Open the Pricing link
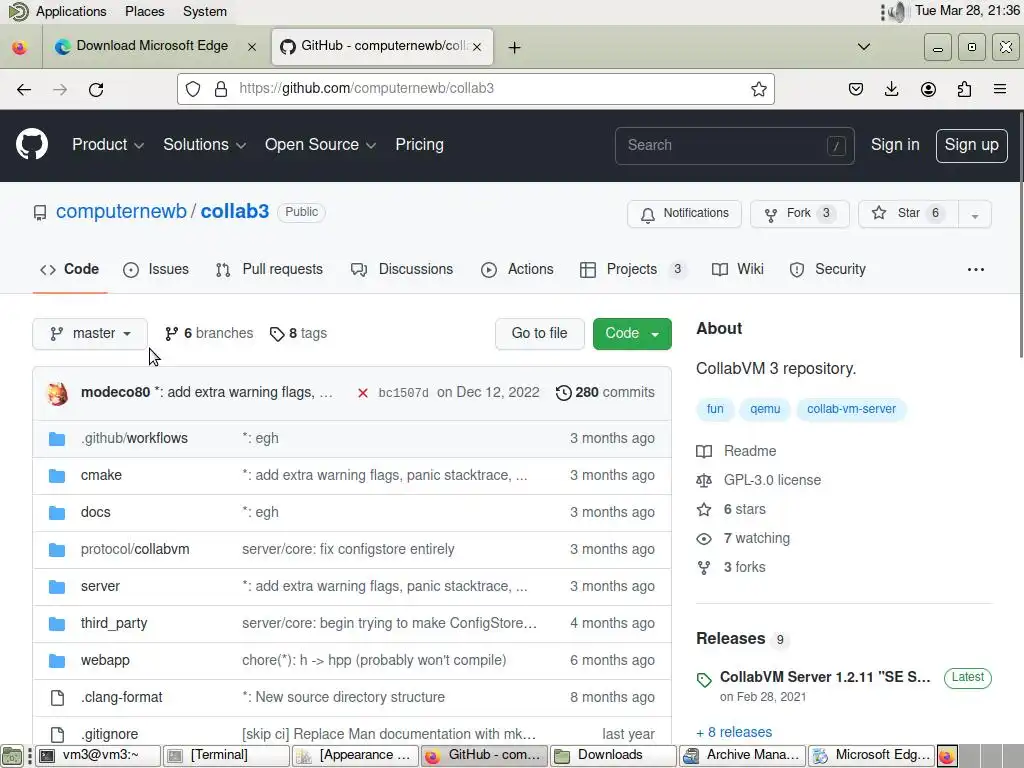 [x=419, y=145]
